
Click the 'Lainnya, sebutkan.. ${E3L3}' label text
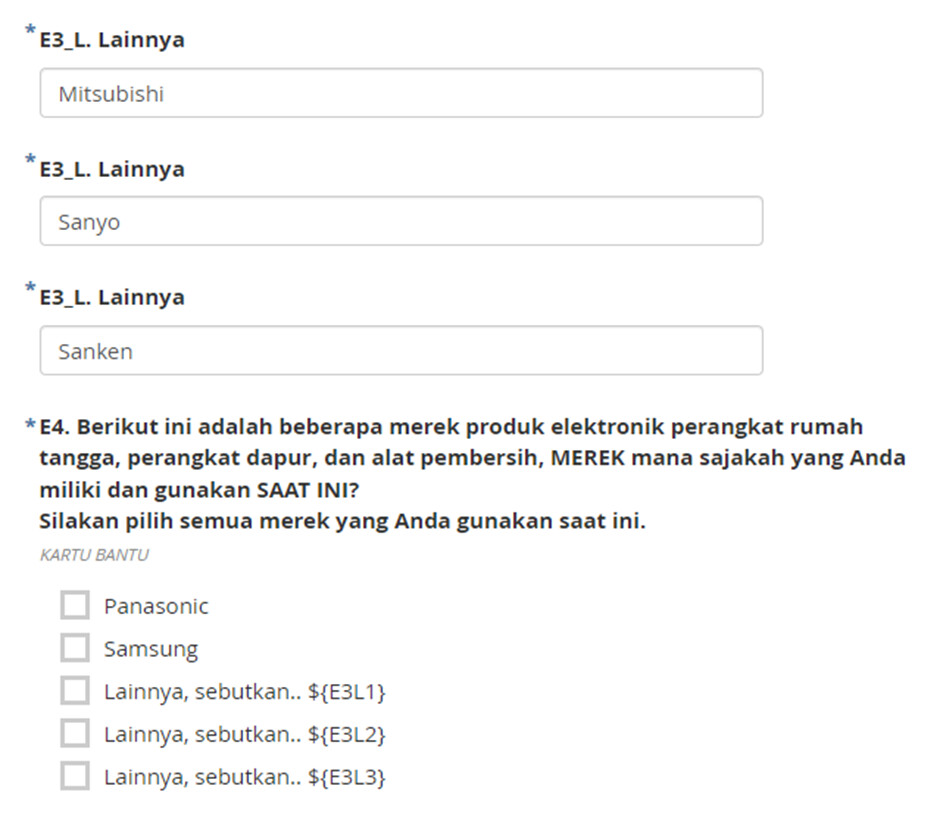pos(245,777)
